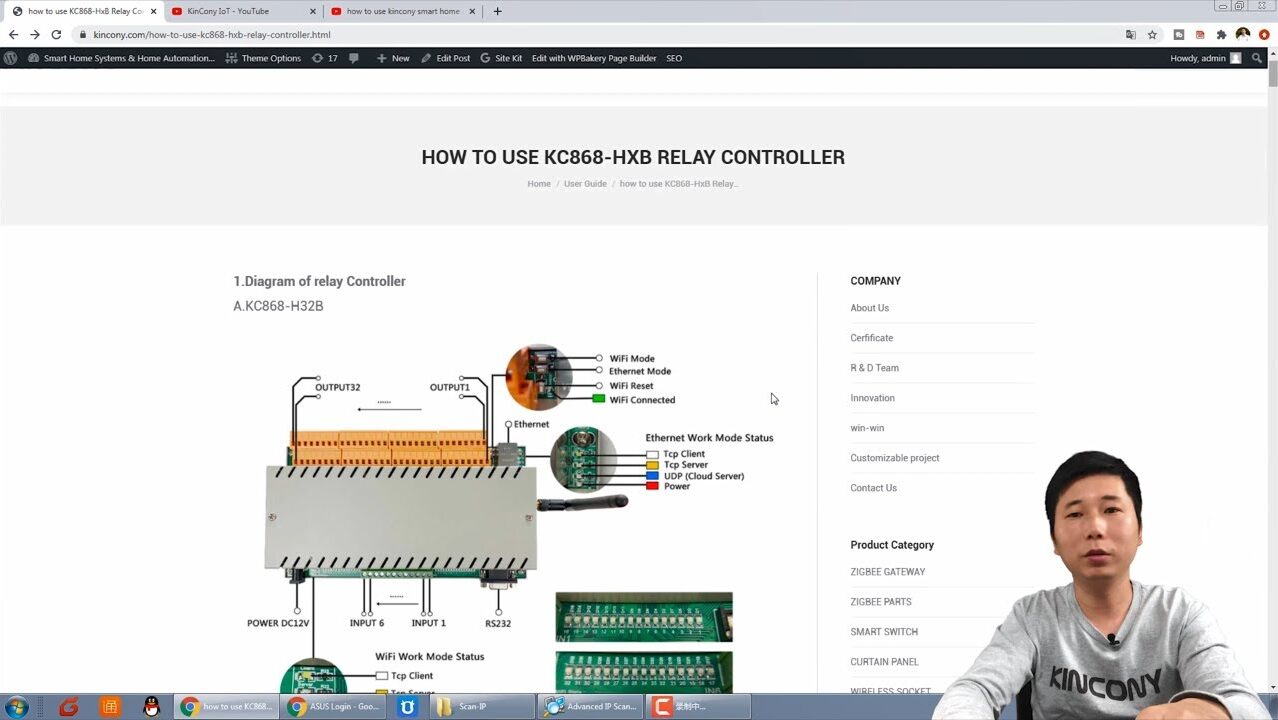Click the WordPress logo in the admin bar
The image size is (1278, 720).
pos(11,58)
